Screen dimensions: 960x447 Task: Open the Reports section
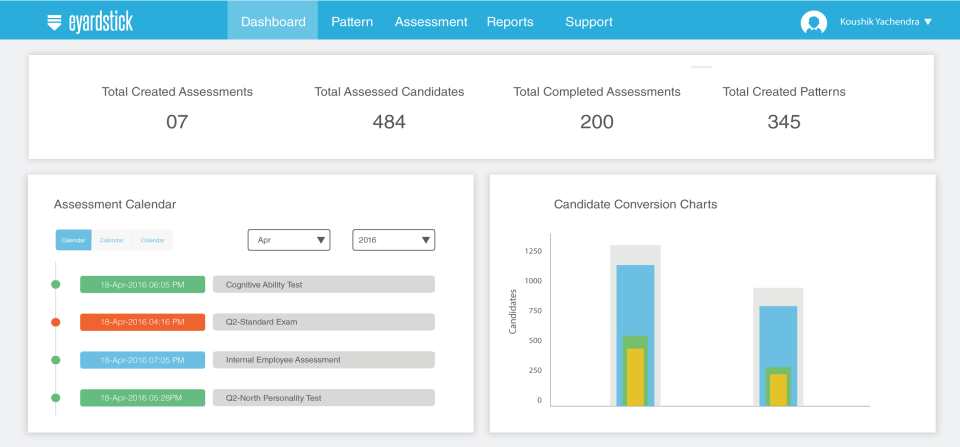510,22
